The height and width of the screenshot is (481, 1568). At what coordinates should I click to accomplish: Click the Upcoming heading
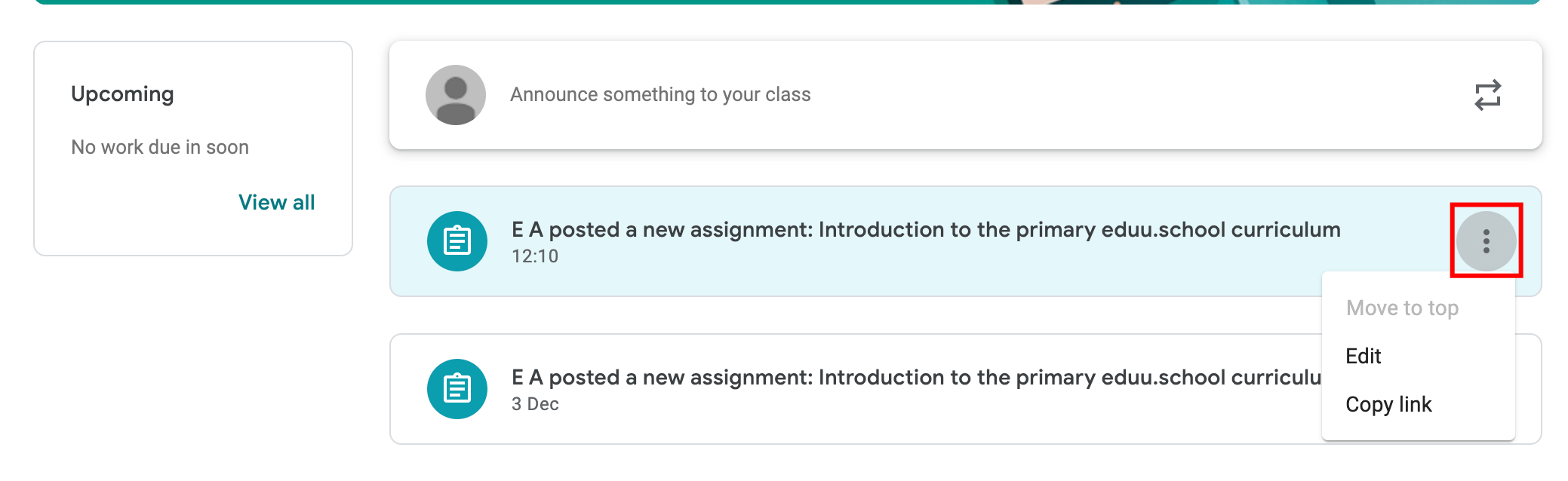[x=122, y=93]
